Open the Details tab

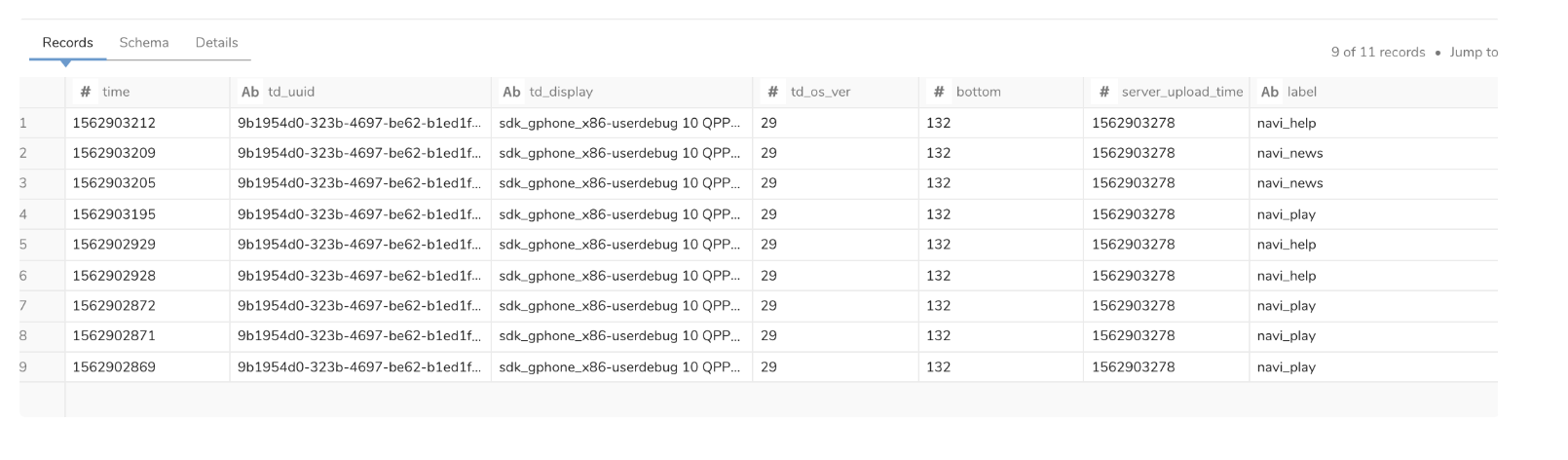point(216,43)
